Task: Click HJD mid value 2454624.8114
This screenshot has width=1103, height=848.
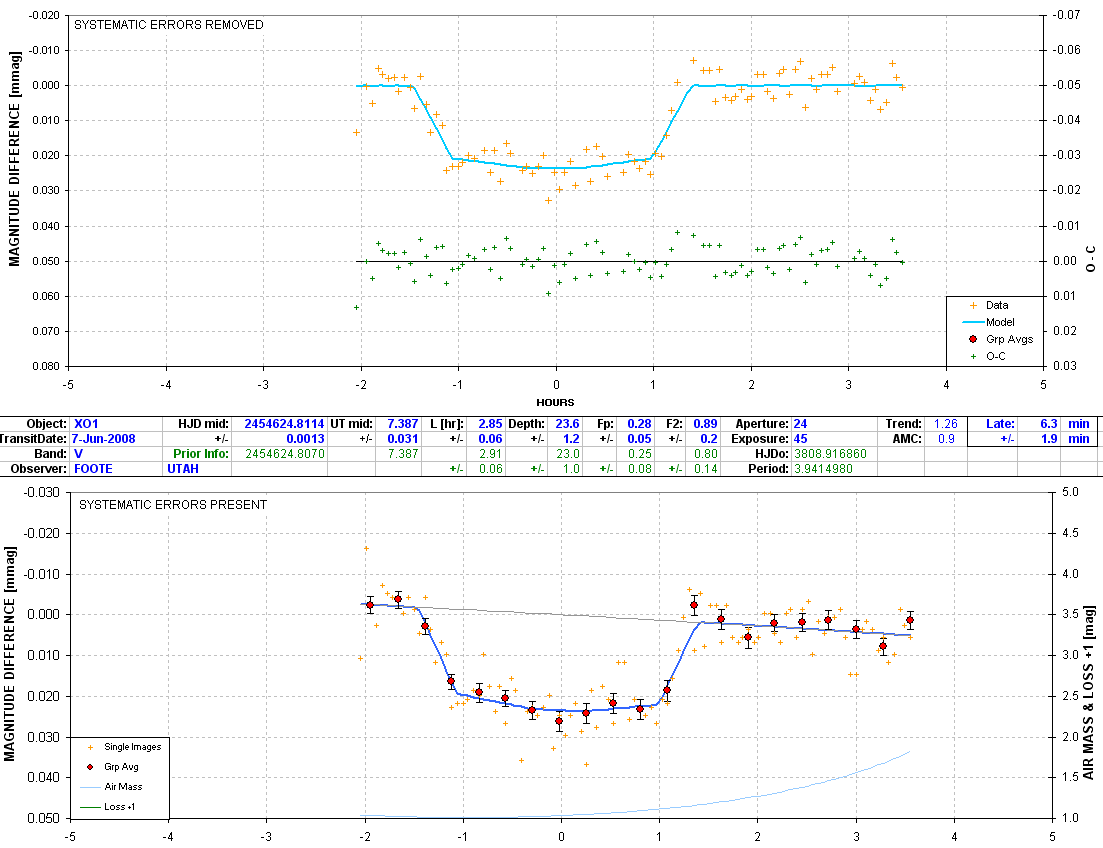Action: (x=284, y=424)
